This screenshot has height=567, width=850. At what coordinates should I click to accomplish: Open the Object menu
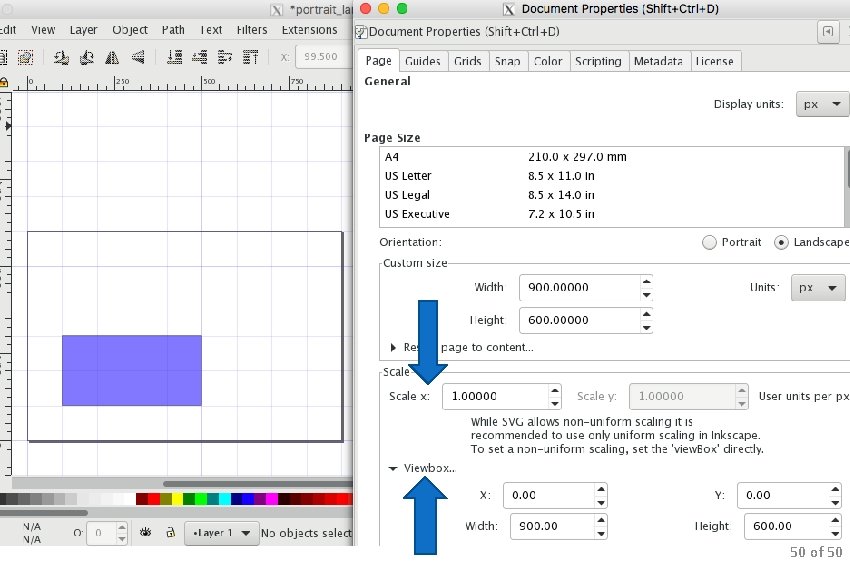point(130,30)
